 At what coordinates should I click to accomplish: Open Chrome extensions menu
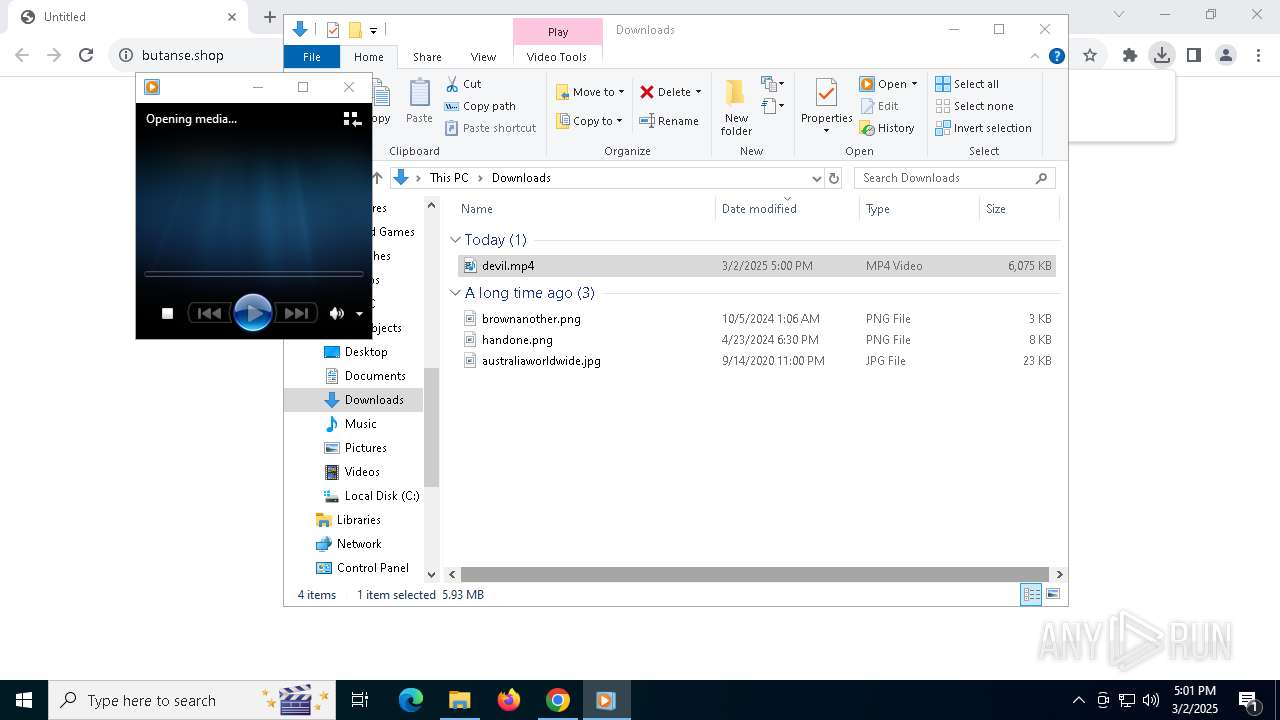tap(1130, 56)
